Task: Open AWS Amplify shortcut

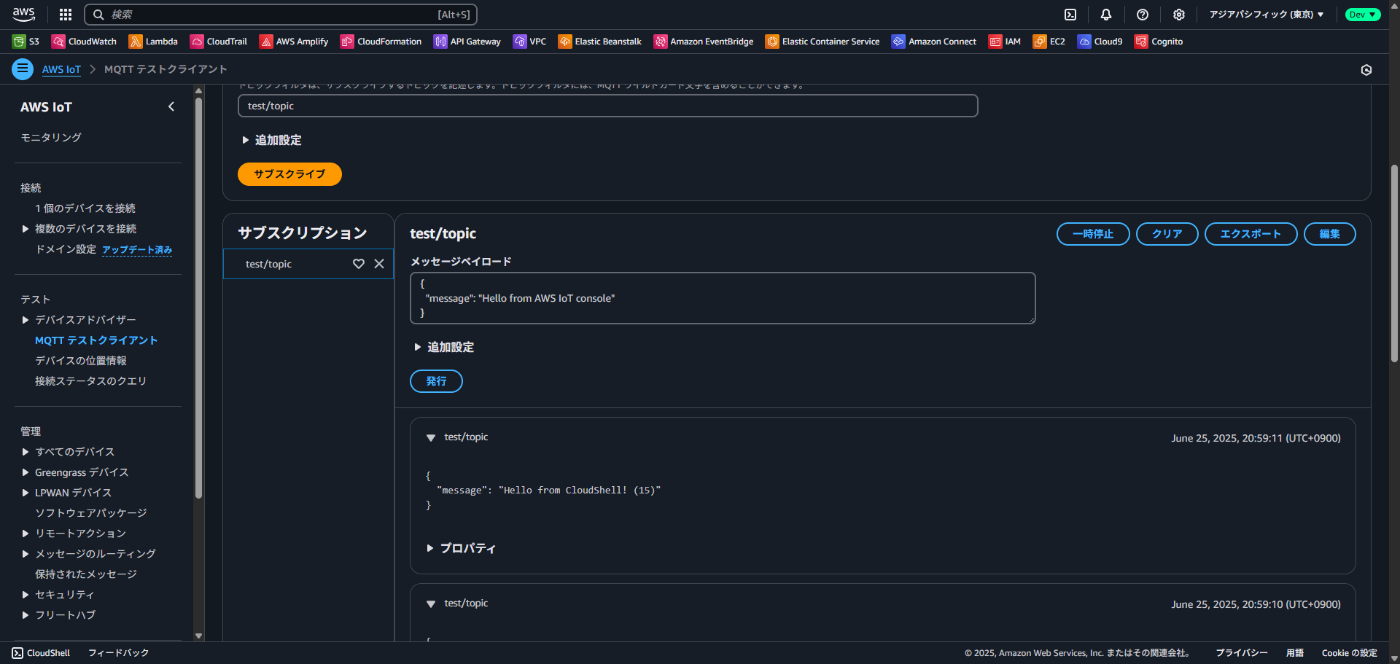Action: 294,41
